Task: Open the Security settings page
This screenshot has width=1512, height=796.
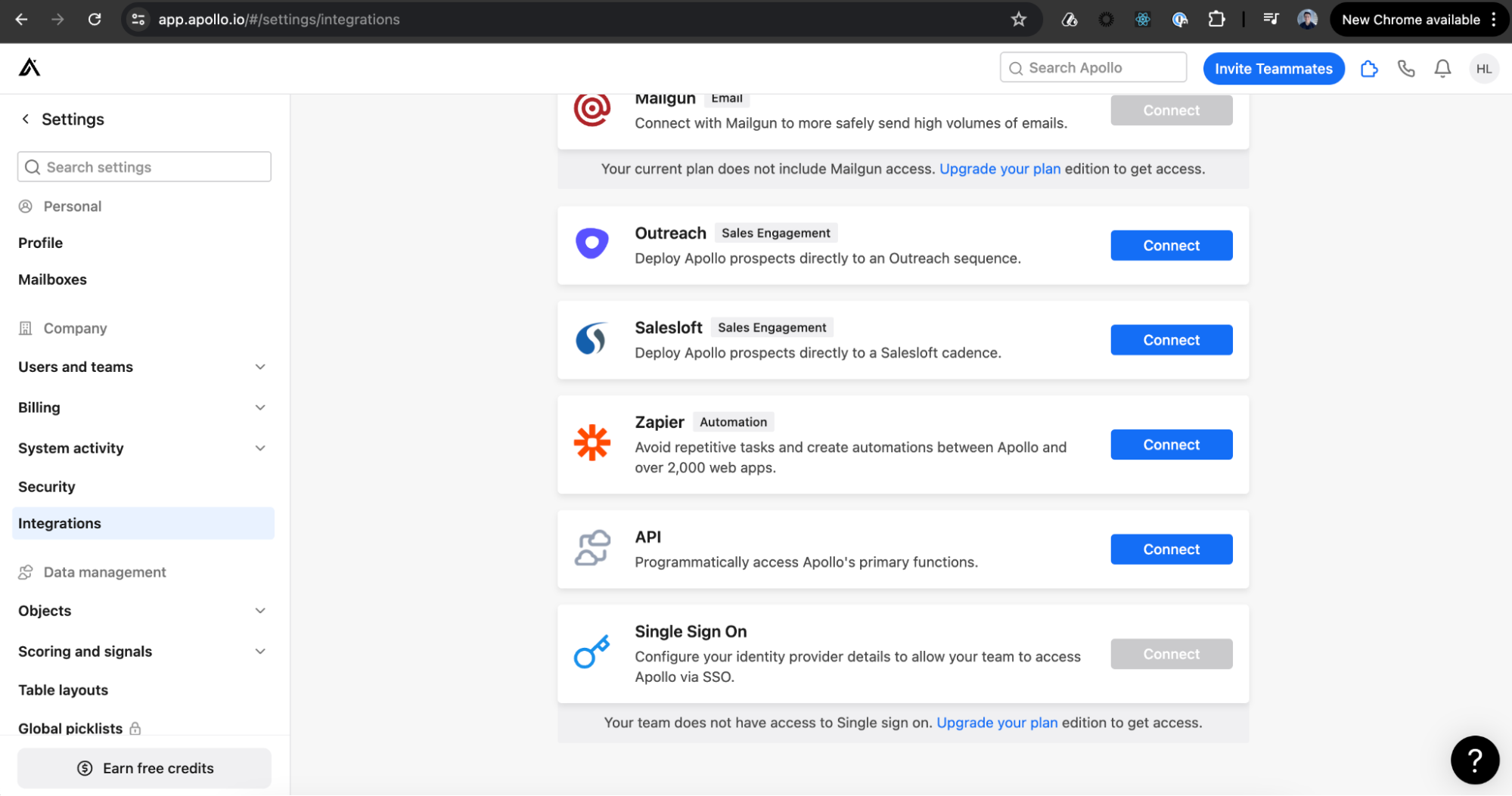Action: pyautogui.click(x=46, y=486)
